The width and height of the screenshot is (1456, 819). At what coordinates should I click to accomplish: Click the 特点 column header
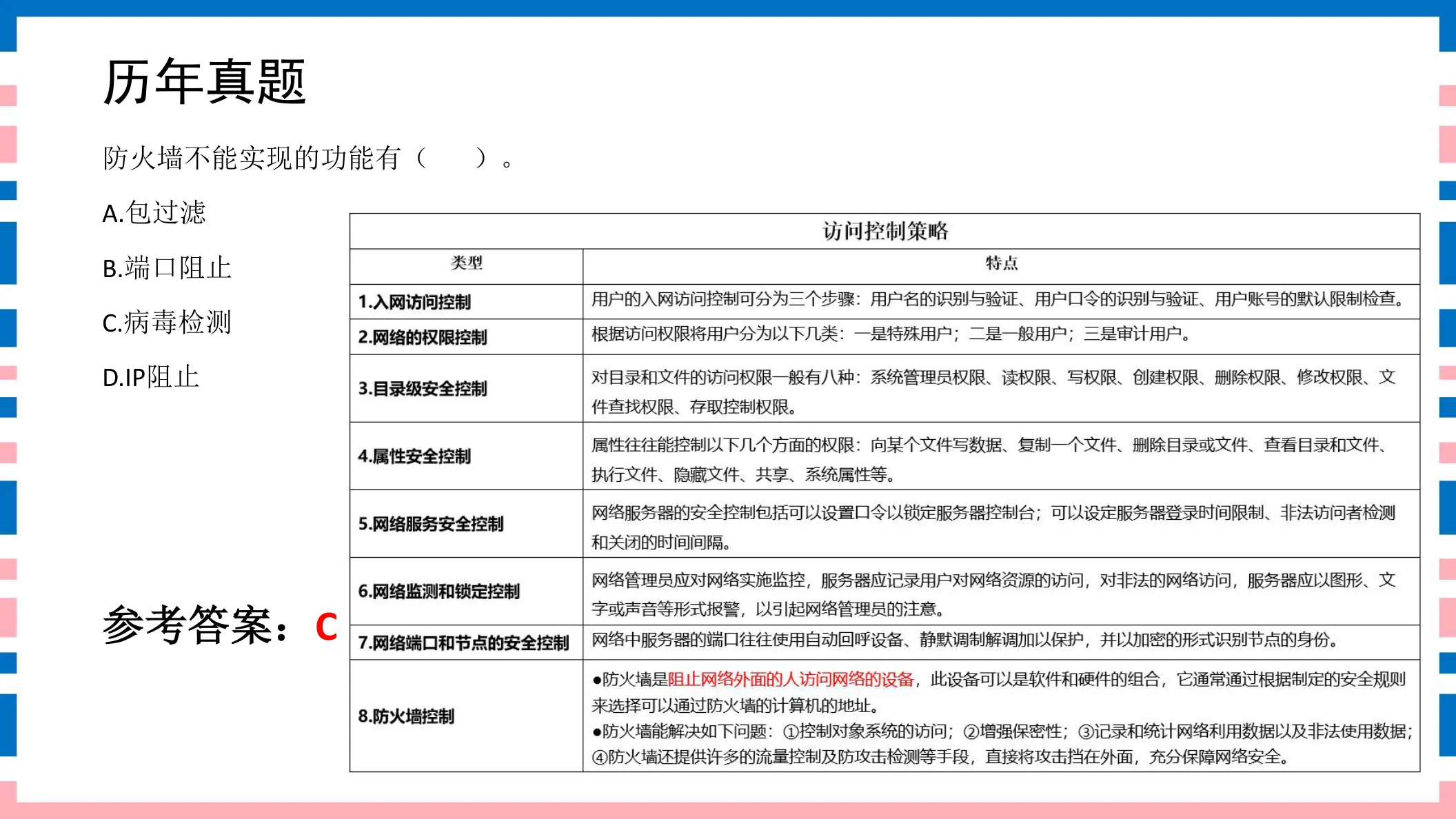point(1001,263)
